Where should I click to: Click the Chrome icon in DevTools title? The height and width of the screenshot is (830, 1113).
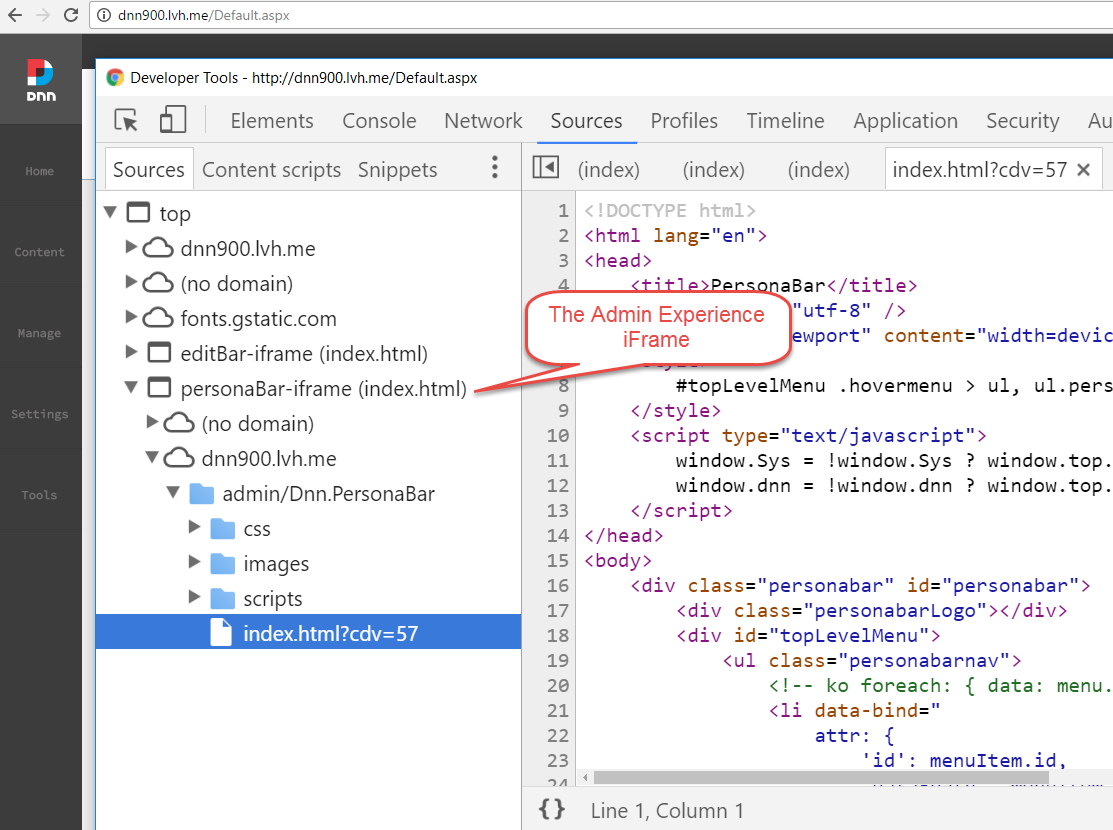[x=115, y=77]
